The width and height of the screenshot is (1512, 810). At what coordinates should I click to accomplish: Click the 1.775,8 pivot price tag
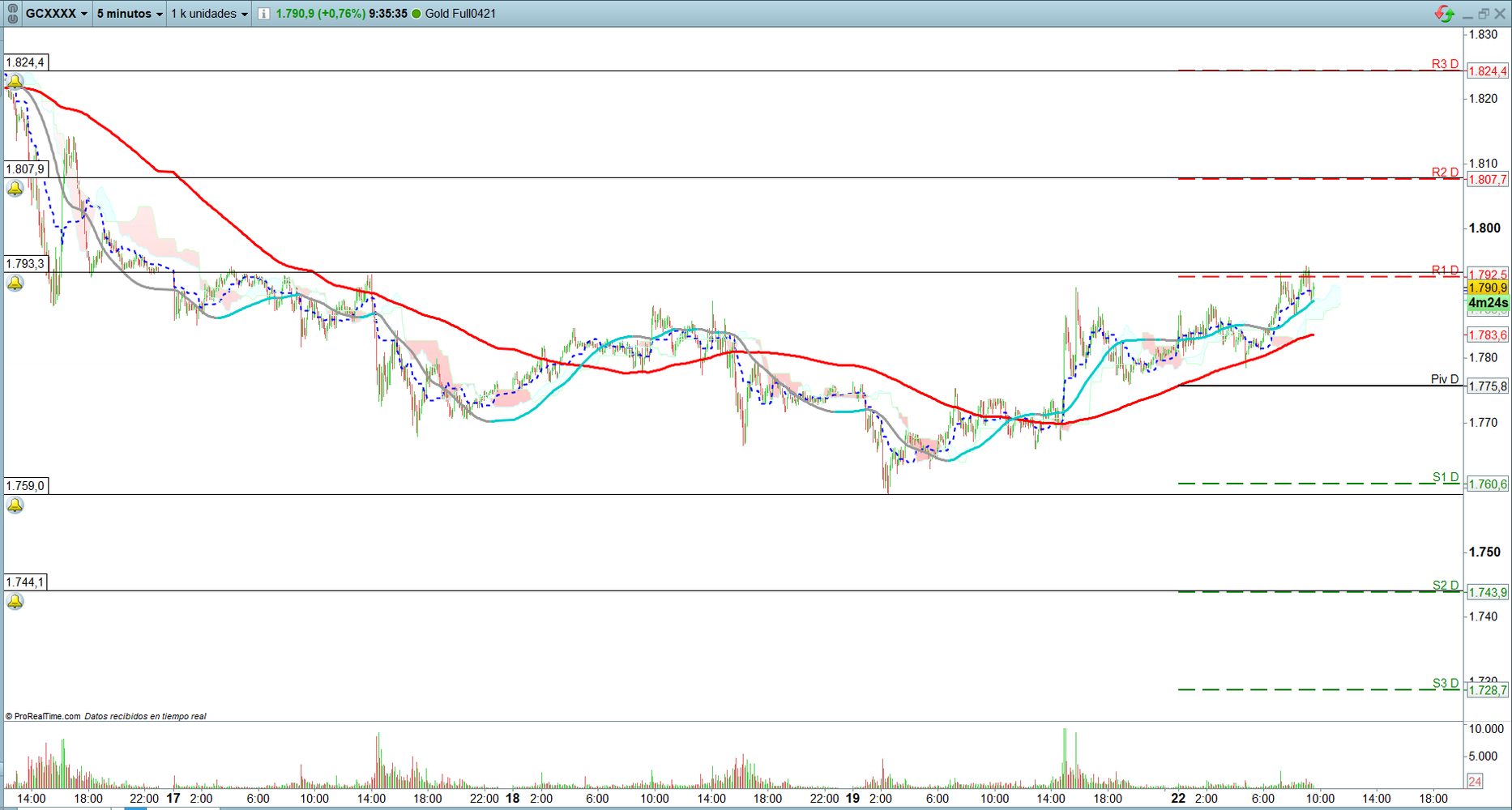point(1488,386)
